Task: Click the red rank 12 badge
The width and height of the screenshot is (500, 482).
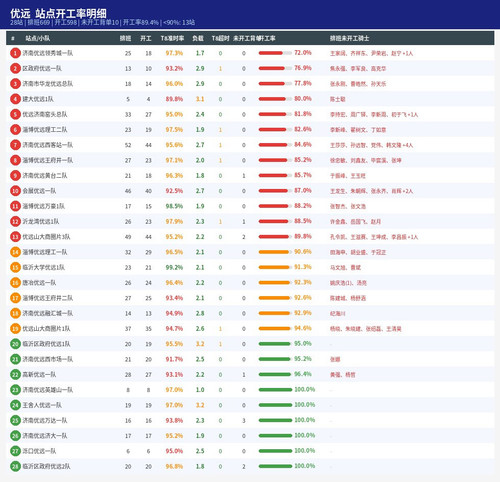Action: [x=15, y=221]
